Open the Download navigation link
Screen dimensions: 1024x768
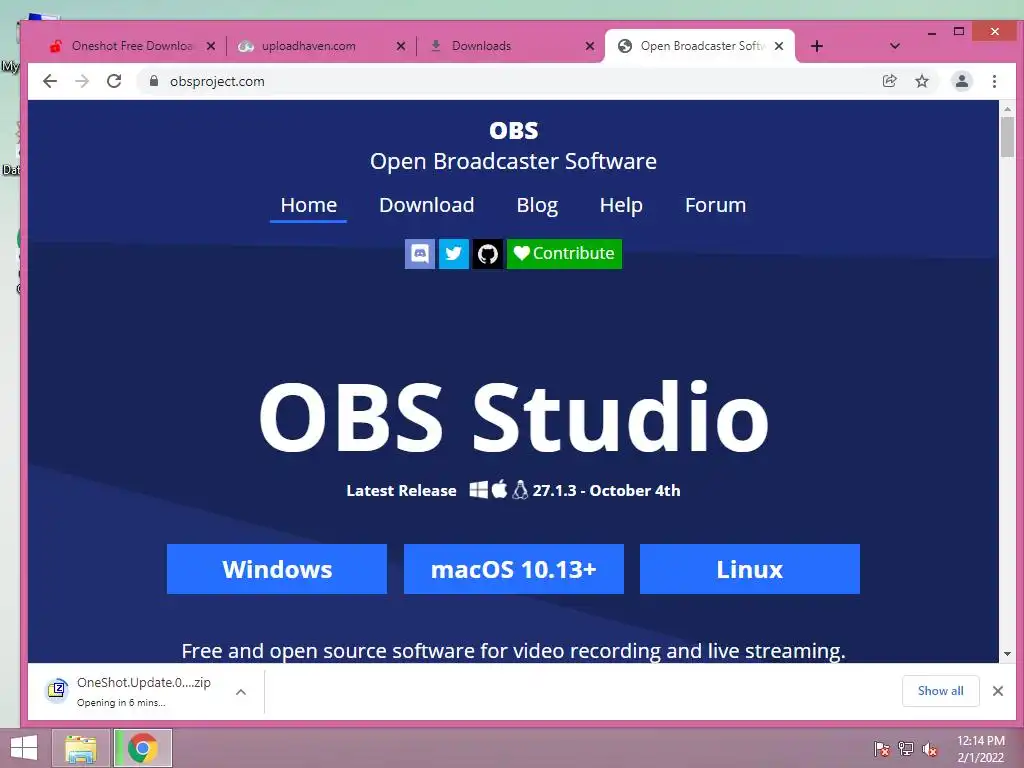coord(426,205)
